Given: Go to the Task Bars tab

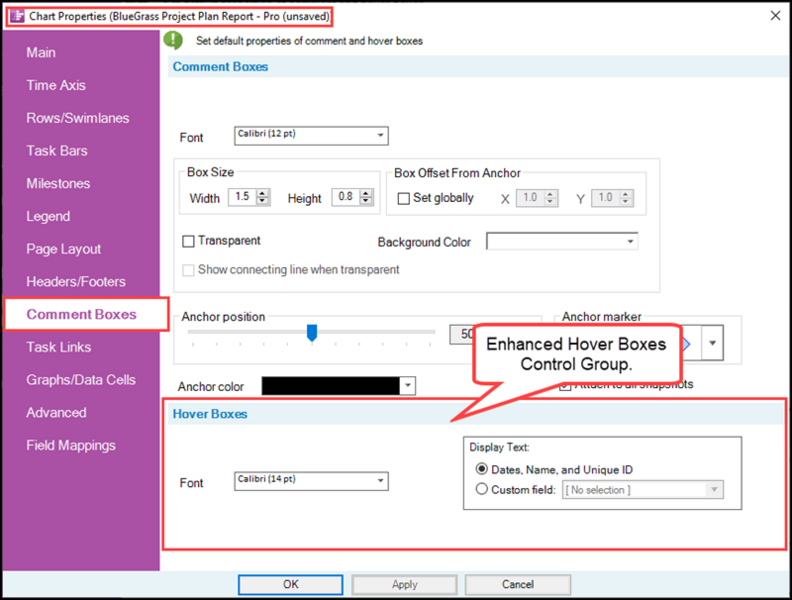Looking at the screenshot, I should [x=57, y=151].
